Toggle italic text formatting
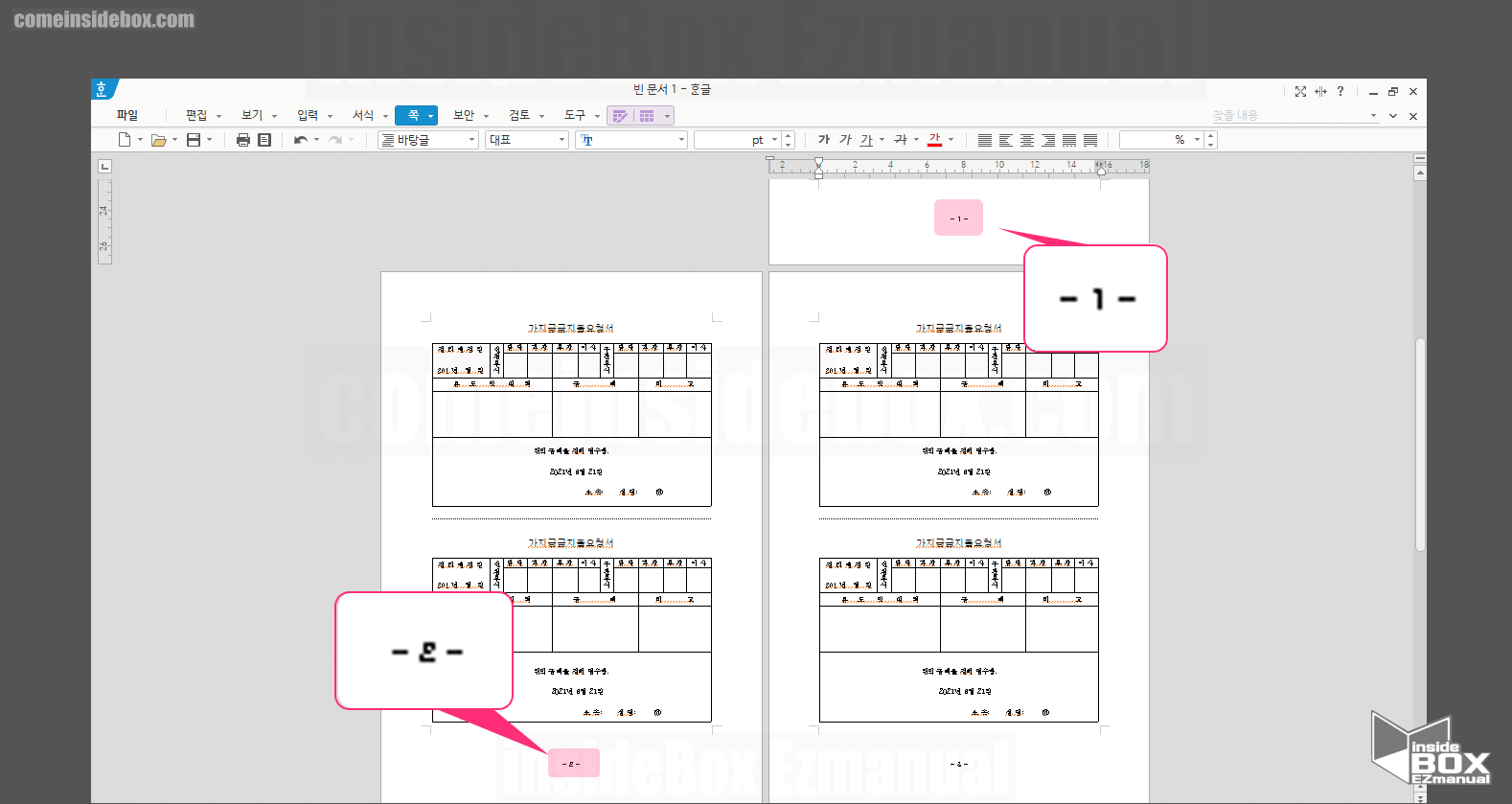Viewport: 1512px width, 804px height. 845,140
